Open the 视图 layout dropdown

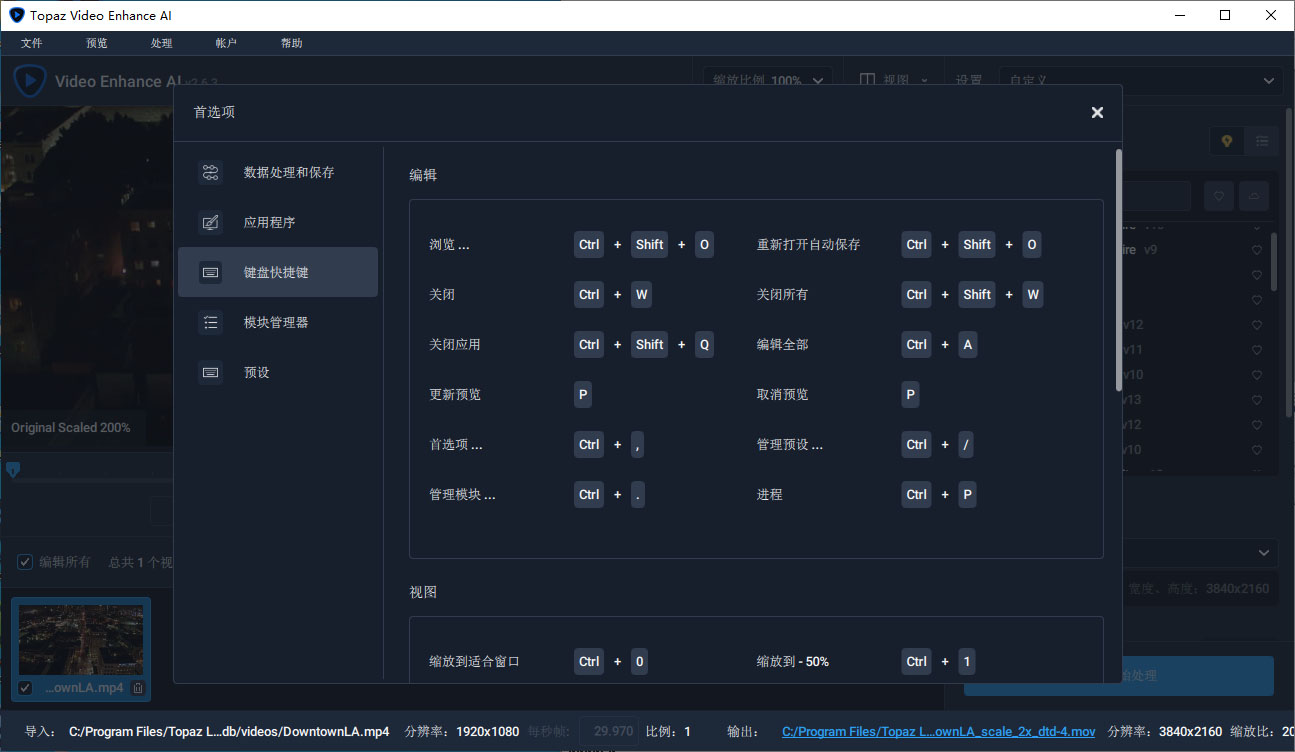[894, 80]
